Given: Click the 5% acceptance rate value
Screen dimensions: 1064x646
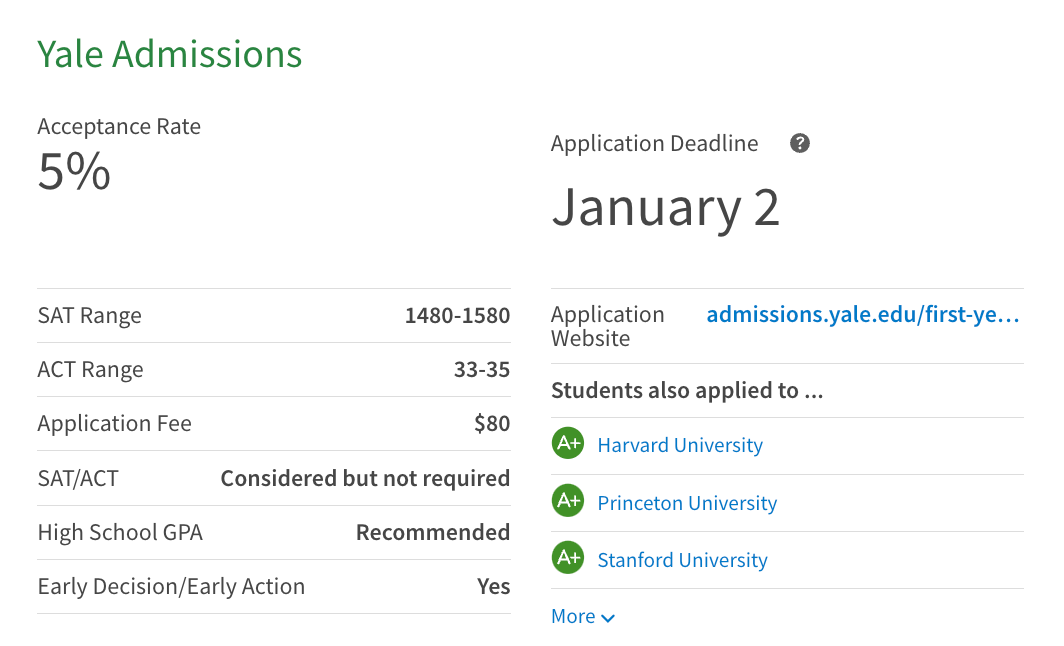Looking at the screenshot, I should click(x=74, y=172).
